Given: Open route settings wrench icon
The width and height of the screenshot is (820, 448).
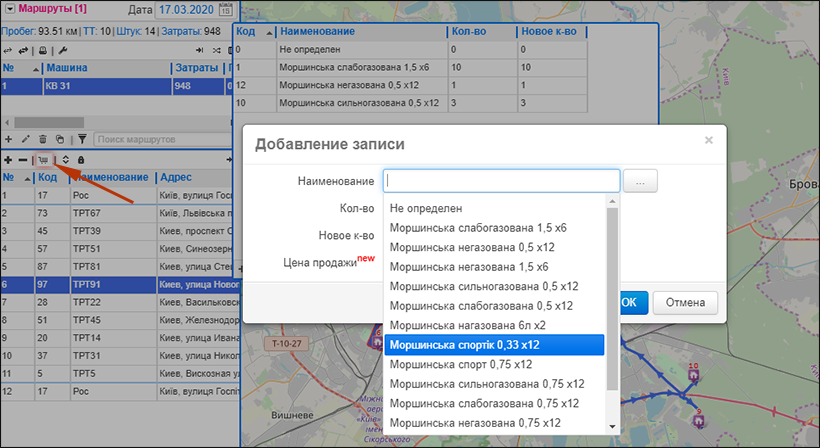Looking at the screenshot, I should tap(62, 51).
